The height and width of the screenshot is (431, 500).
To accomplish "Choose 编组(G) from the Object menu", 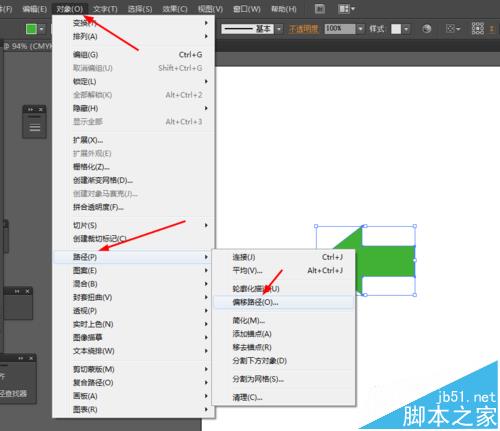I will (x=133, y=54).
